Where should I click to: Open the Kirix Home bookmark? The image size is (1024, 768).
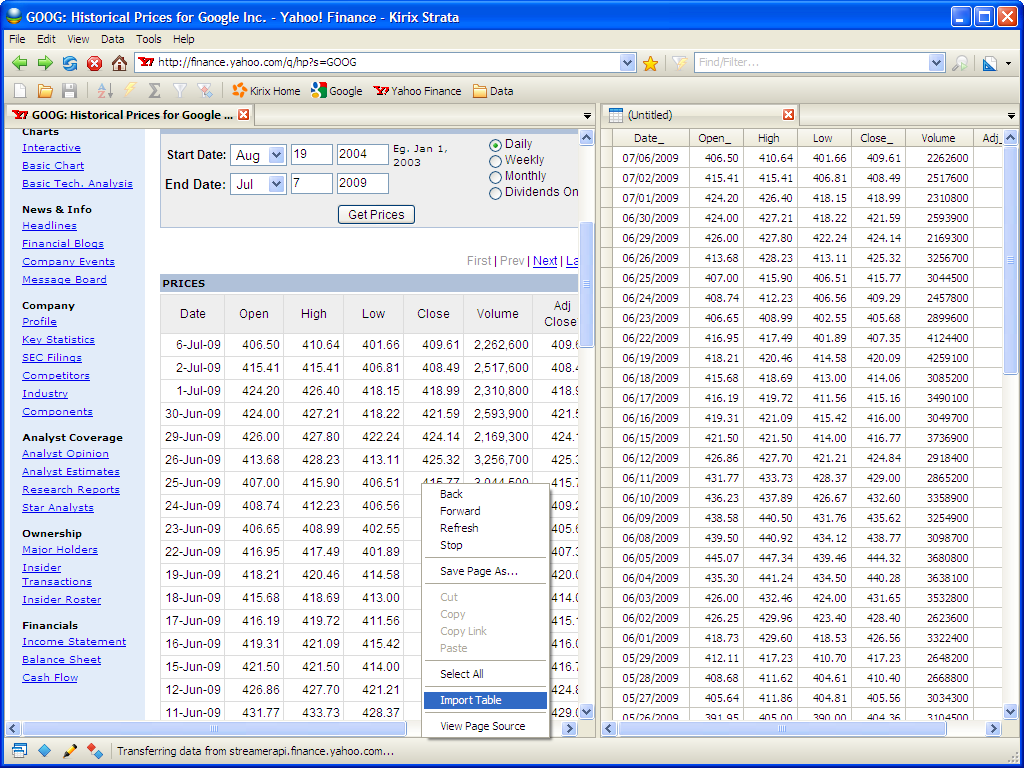pos(266,91)
